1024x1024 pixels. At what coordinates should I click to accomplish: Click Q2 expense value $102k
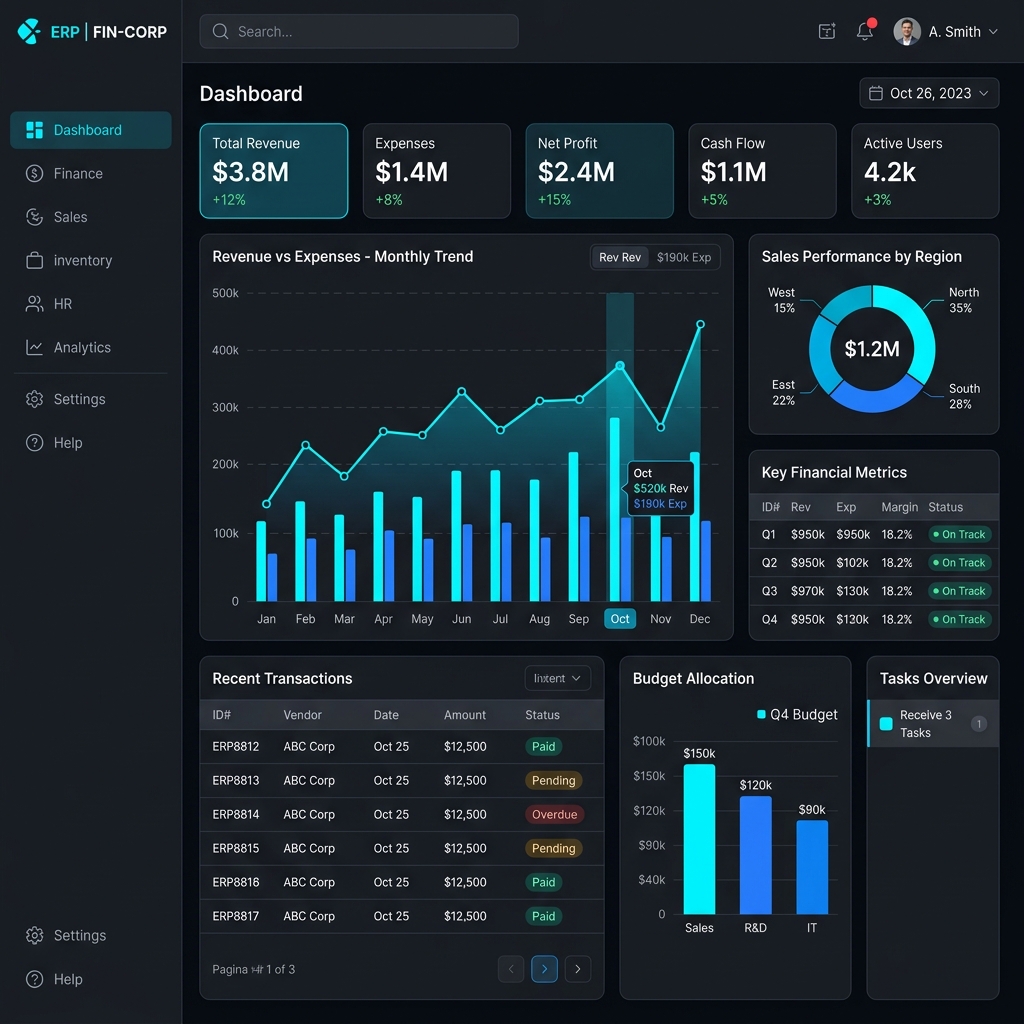pyautogui.click(x=852, y=563)
